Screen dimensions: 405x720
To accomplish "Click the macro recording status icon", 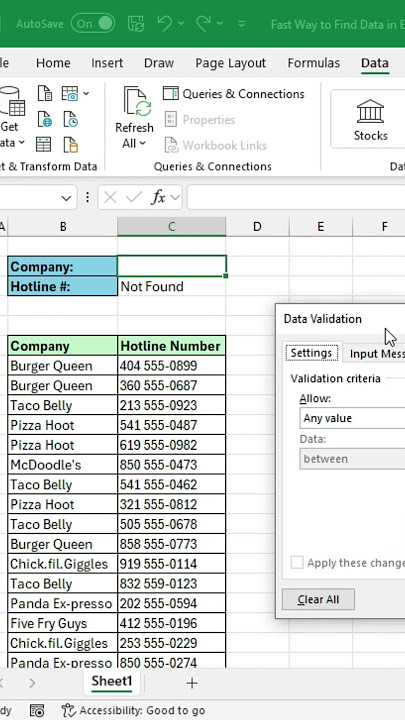I will (x=37, y=710).
